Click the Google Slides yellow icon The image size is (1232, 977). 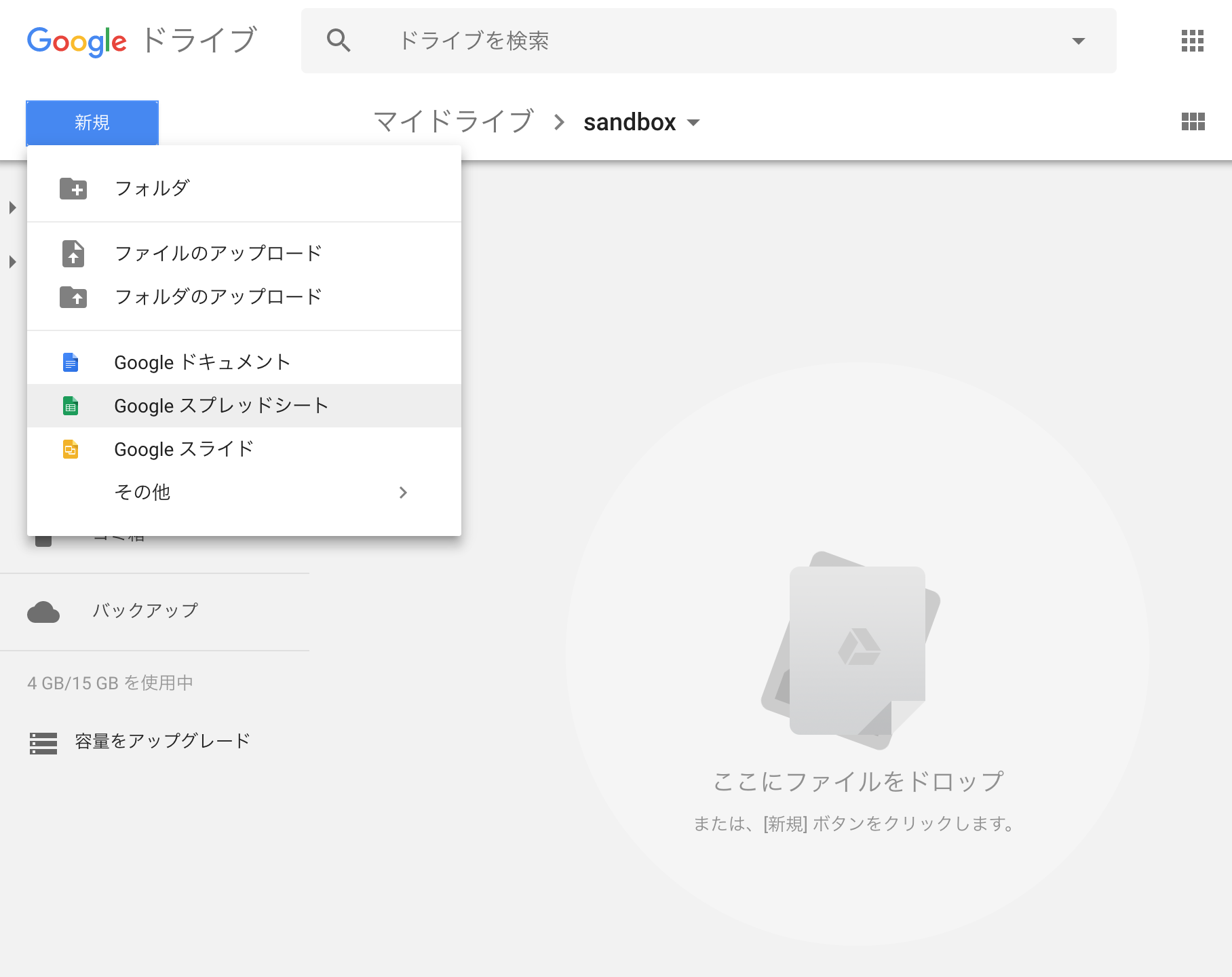click(x=71, y=449)
